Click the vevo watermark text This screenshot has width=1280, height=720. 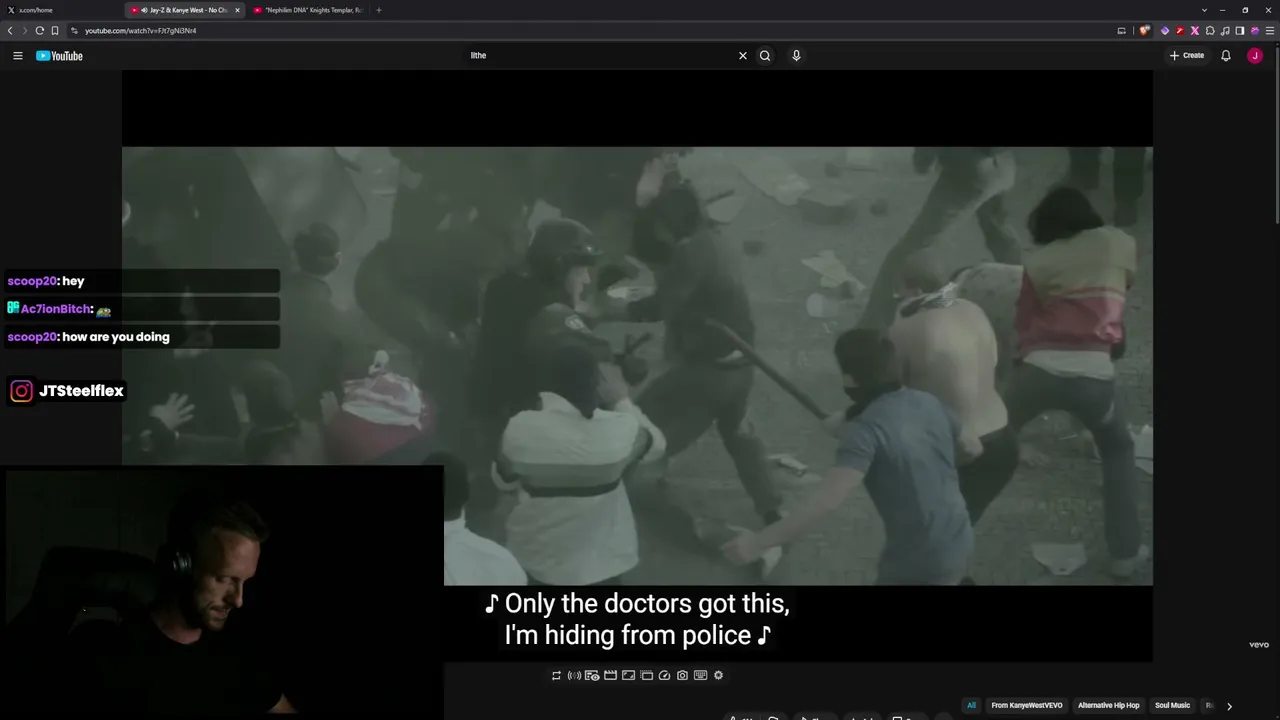click(x=1259, y=645)
